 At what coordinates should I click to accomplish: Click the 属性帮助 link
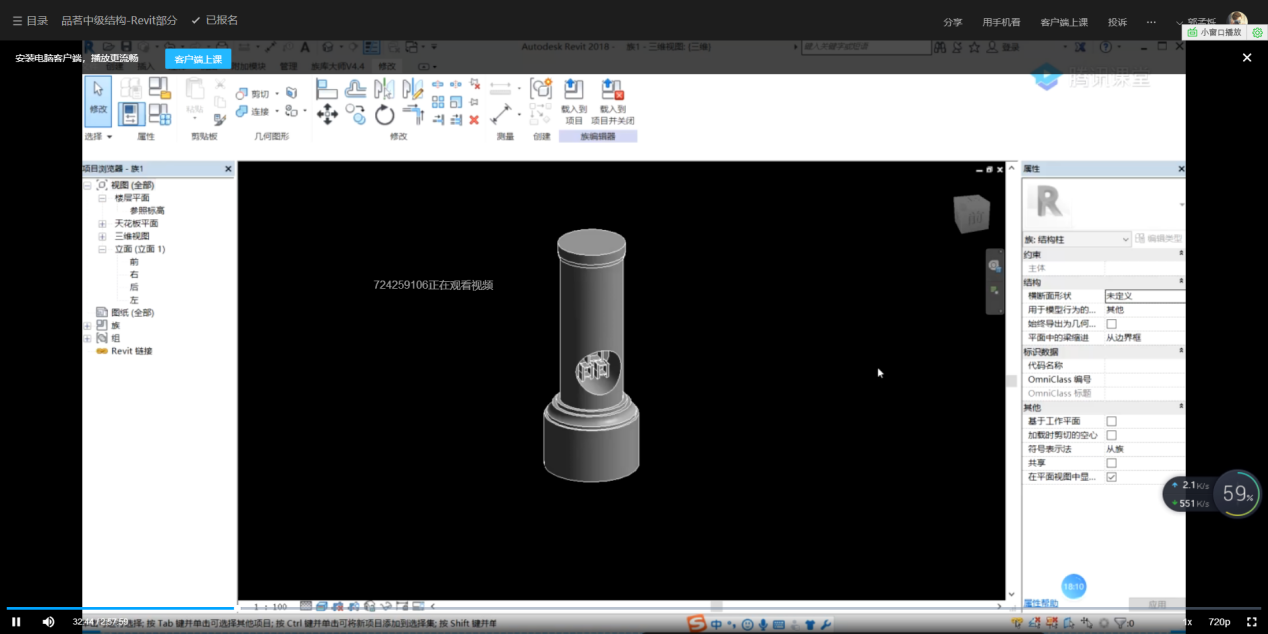point(1040,604)
